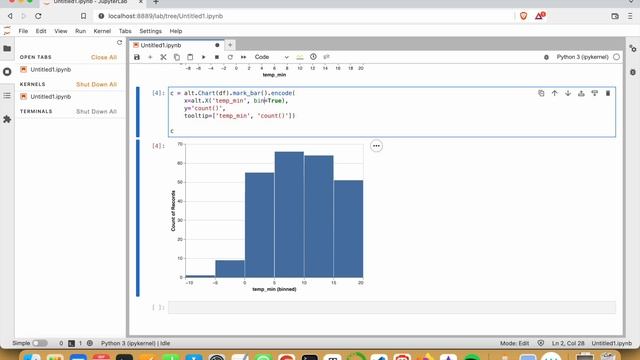Open the Edit menu

click(41, 31)
